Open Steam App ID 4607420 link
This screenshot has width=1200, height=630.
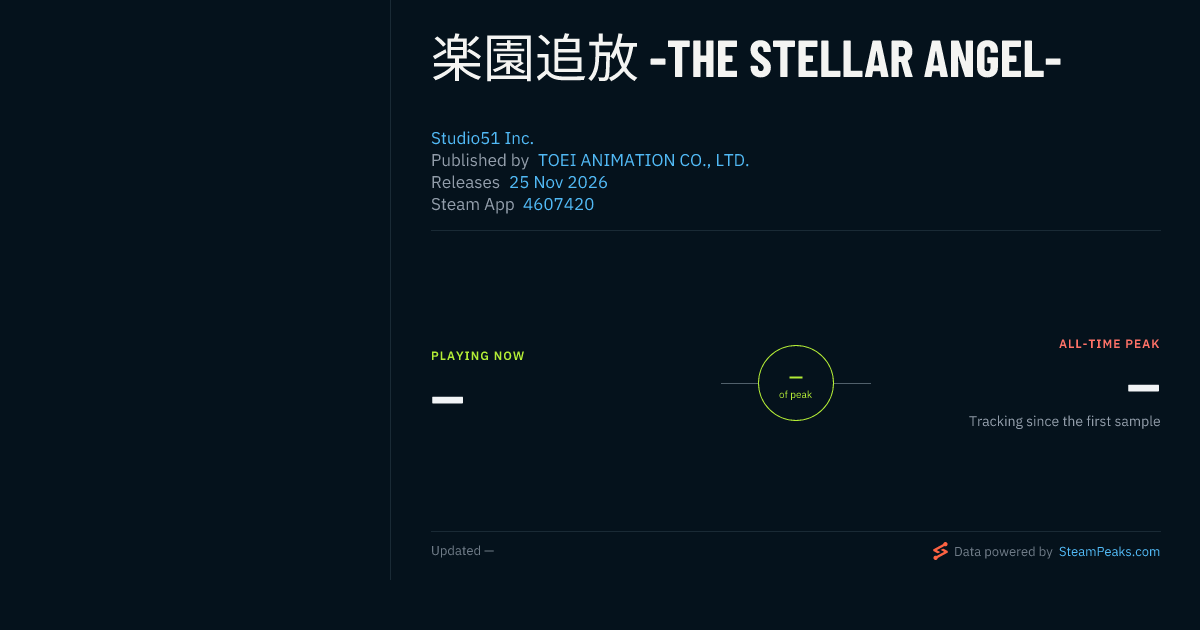point(558,204)
